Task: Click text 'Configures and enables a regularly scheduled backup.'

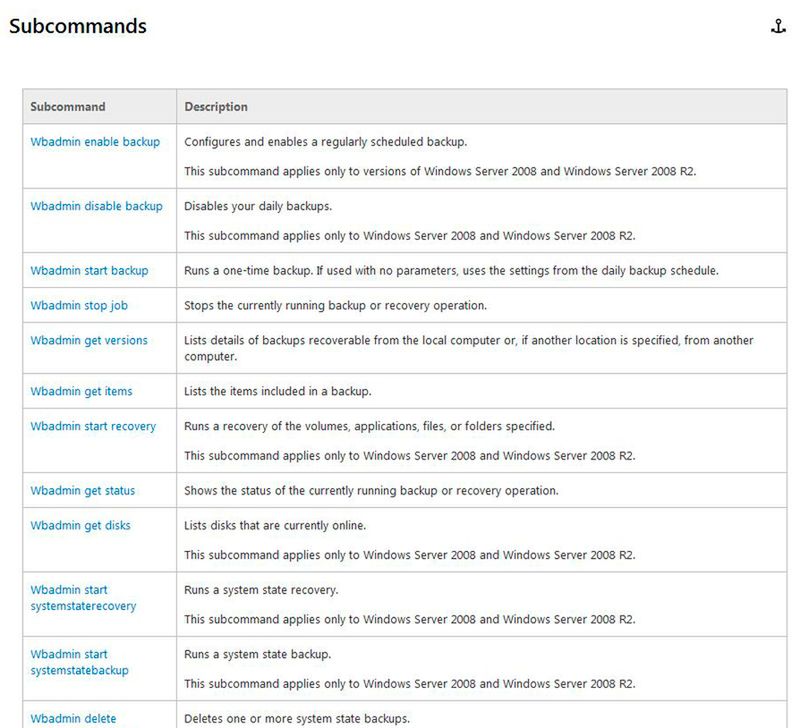Action: (x=326, y=142)
